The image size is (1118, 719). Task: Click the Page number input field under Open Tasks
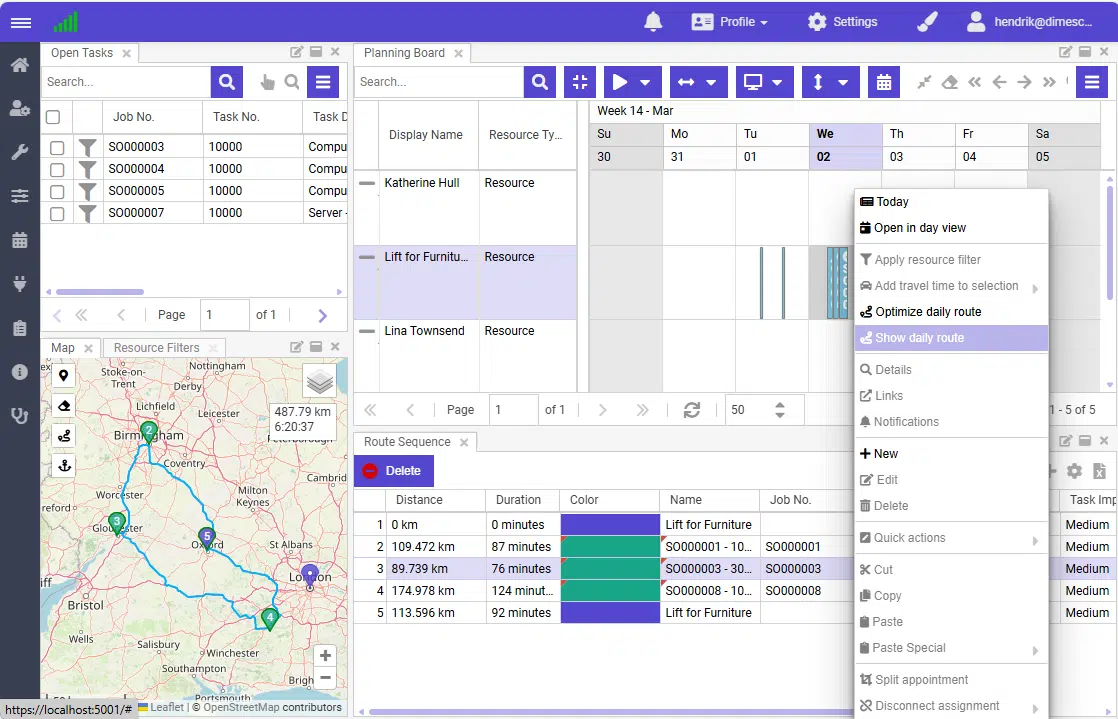pyautogui.click(x=224, y=314)
